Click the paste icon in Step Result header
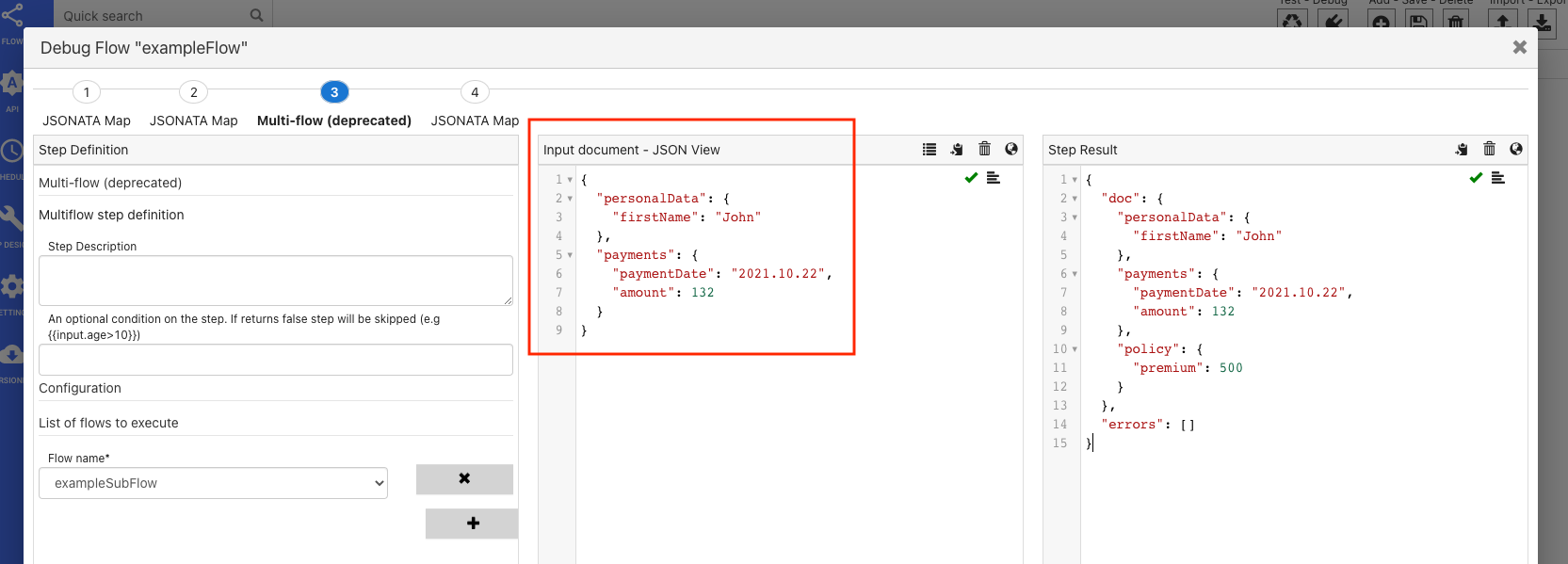Screen dimensions: 1568x564 point(1462,149)
